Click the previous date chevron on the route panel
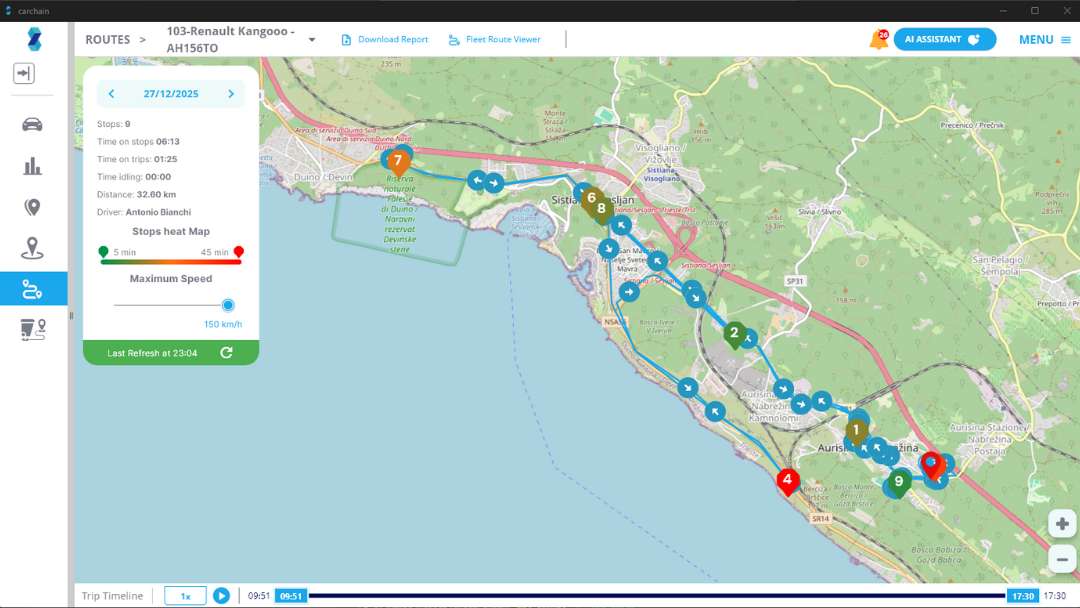Viewport: 1080px width, 608px height. click(111, 93)
